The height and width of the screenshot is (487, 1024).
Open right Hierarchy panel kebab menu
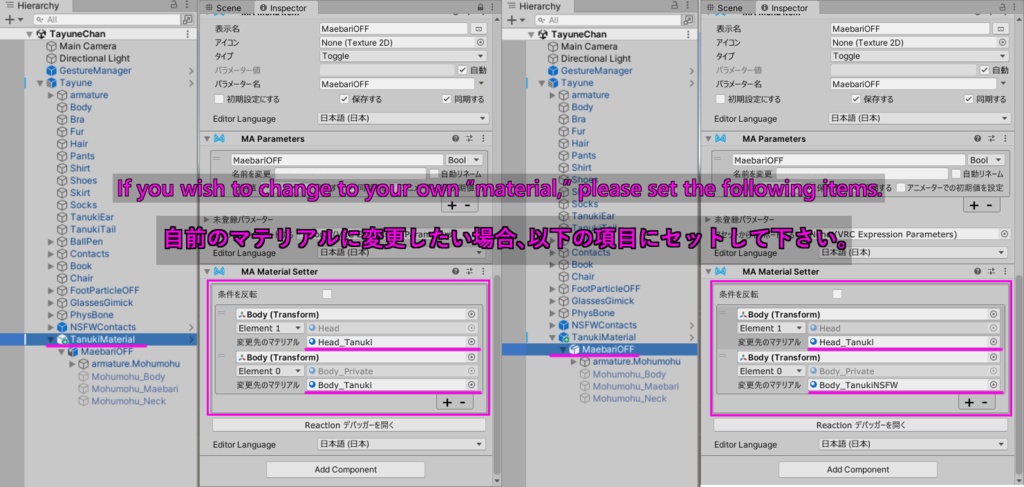(x=686, y=5)
